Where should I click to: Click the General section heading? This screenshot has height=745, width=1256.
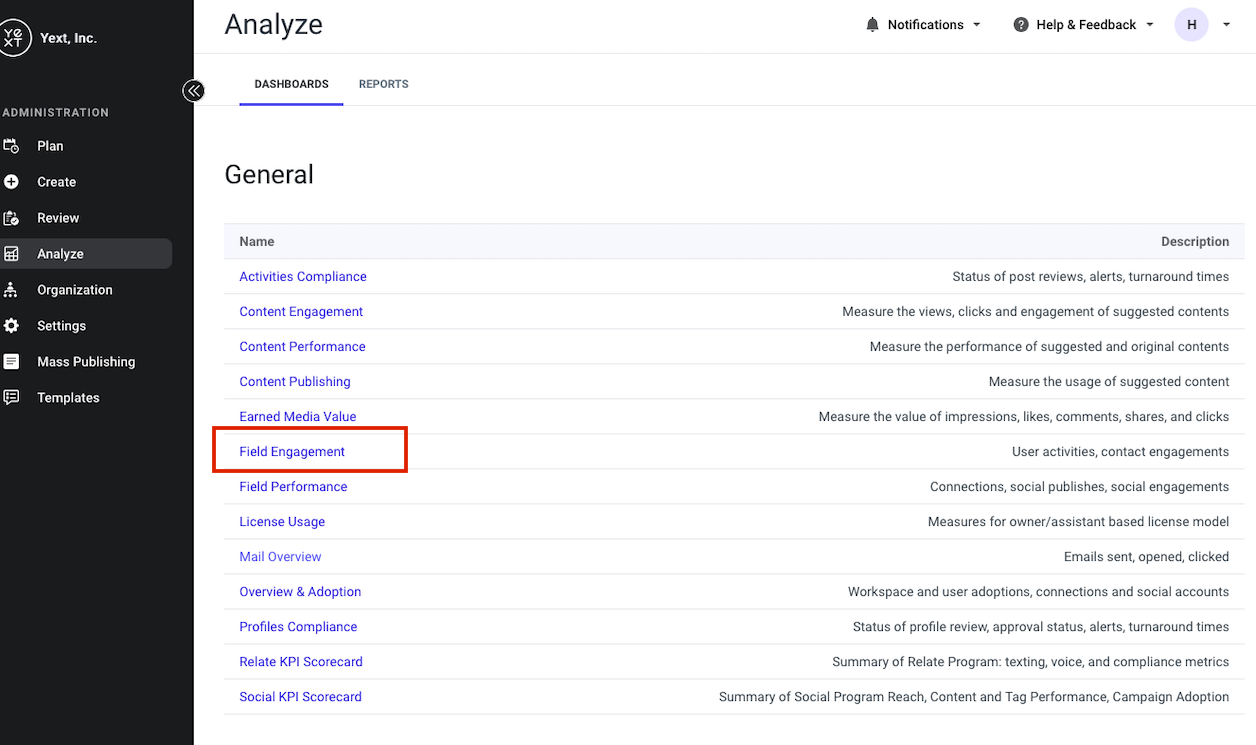pyautogui.click(x=269, y=174)
